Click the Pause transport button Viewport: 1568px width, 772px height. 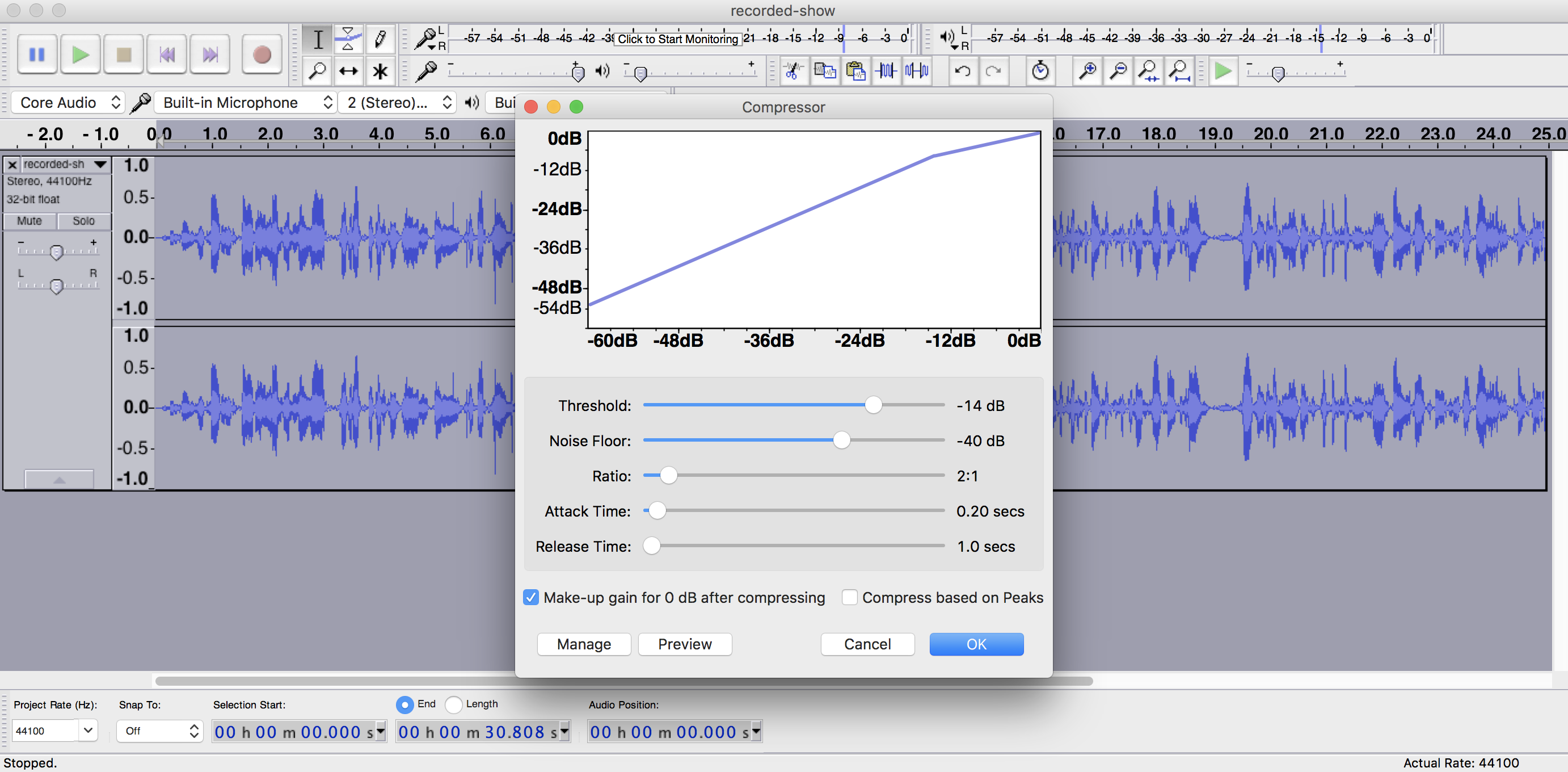point(37,55)
